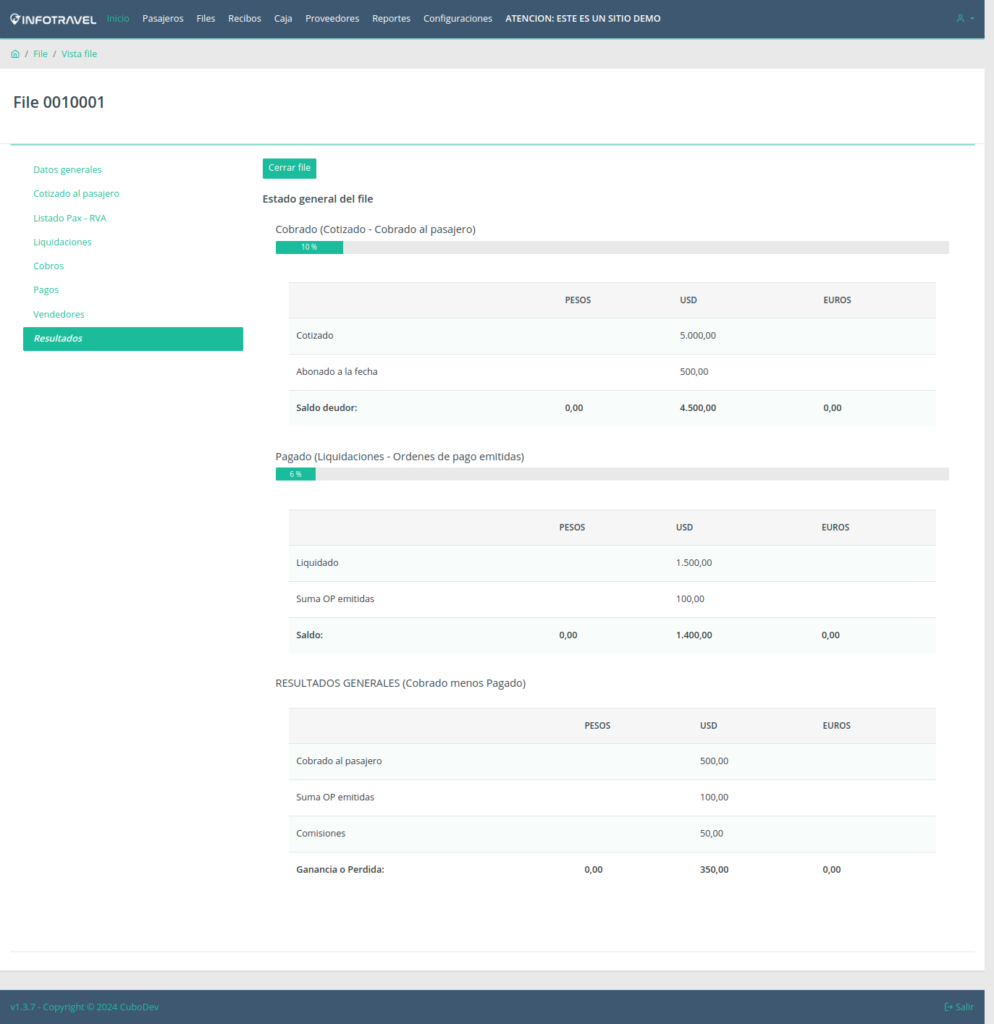Open the user account dropdown
The width and height of the screenshot is (994, 1024).
coord(965,18)
